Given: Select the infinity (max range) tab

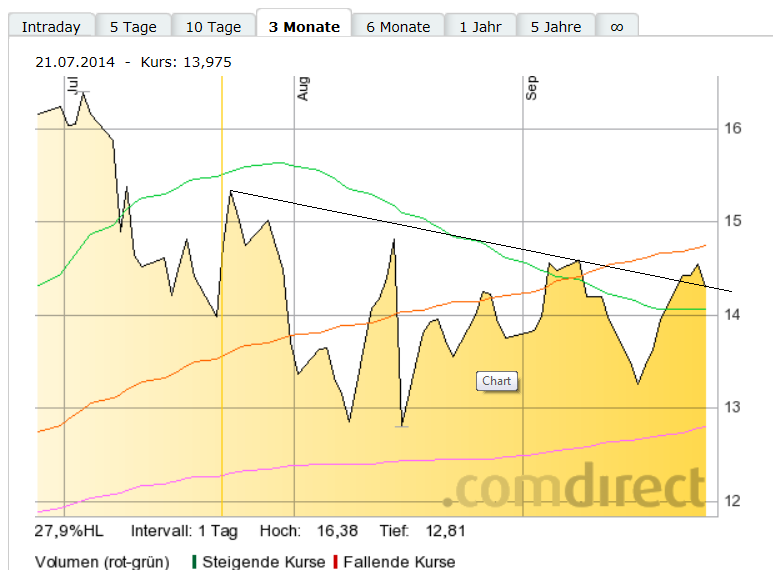Looking at the screenshot, I should point(617,26).
